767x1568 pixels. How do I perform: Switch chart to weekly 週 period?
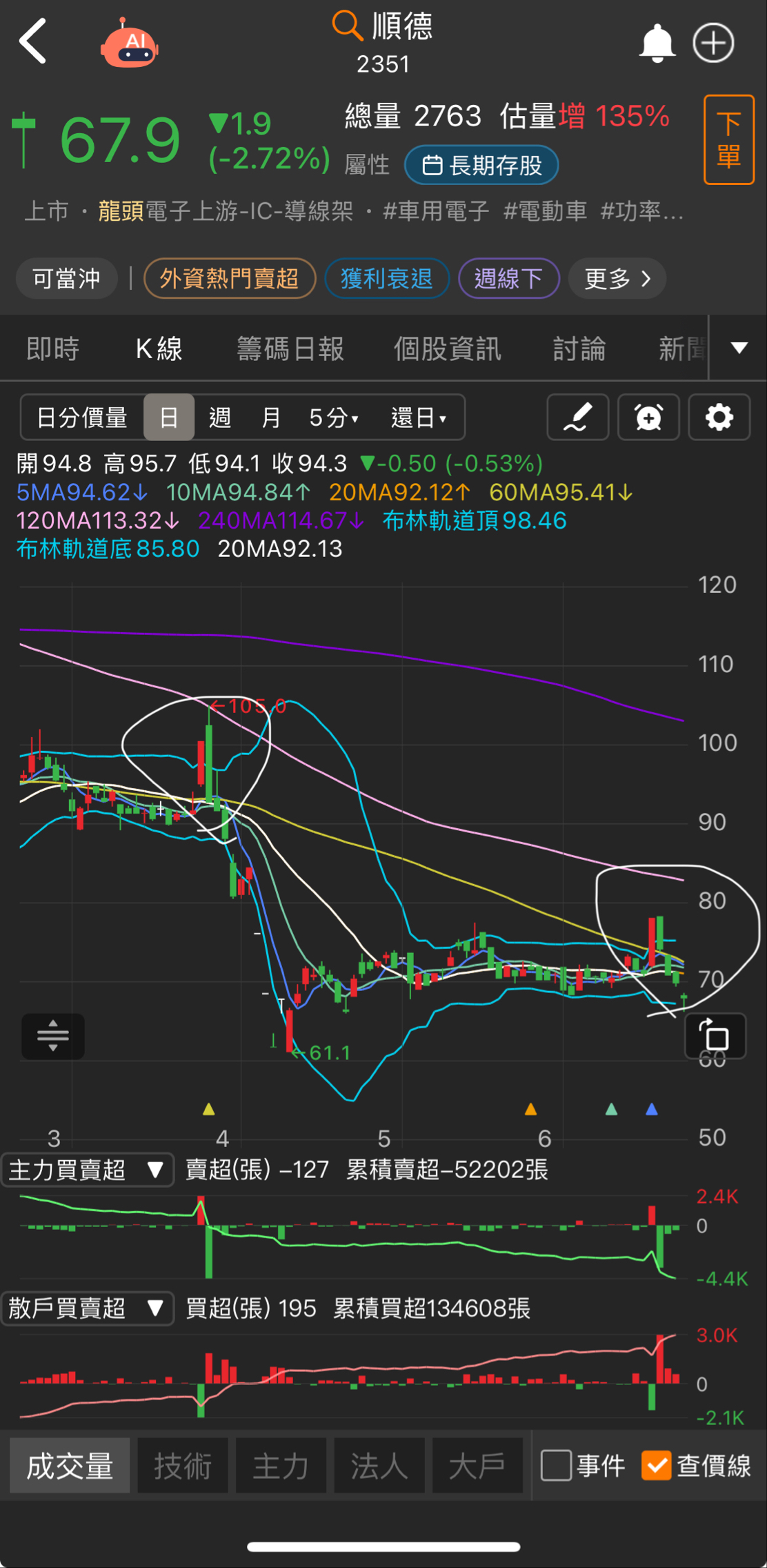coord(219,418)
